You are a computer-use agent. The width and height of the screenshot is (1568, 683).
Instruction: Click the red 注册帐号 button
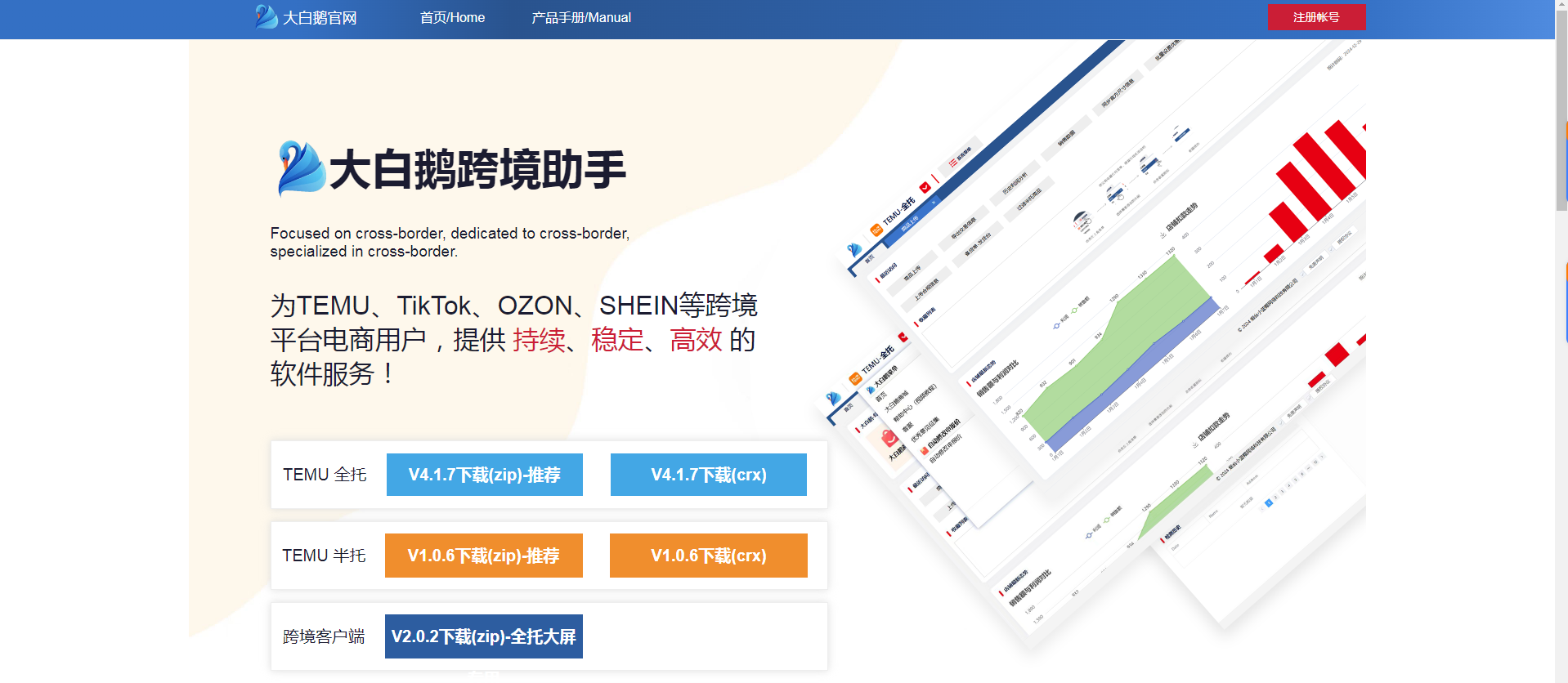1316,17
